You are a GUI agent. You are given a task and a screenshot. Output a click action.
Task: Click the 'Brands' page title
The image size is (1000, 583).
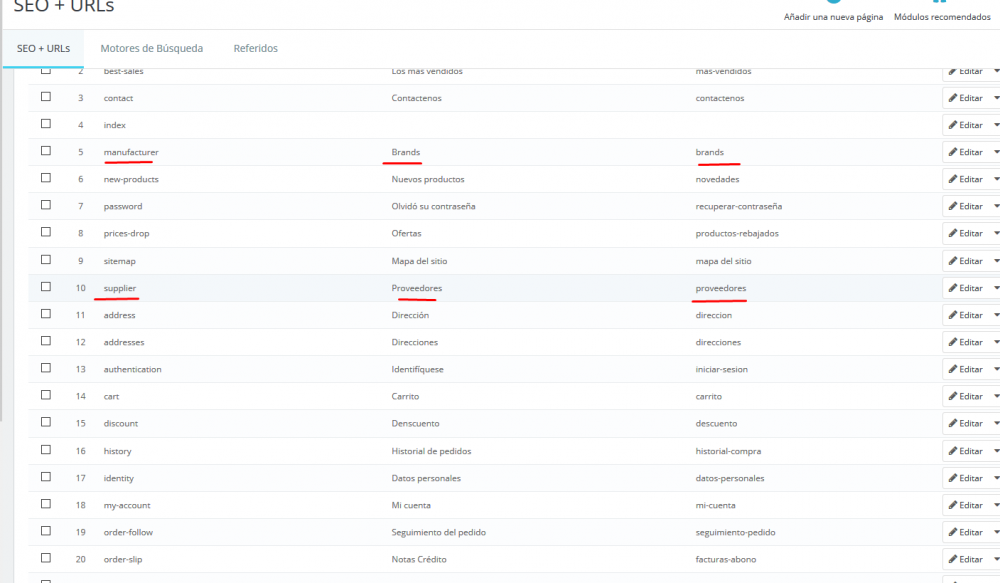coord(406,152)
